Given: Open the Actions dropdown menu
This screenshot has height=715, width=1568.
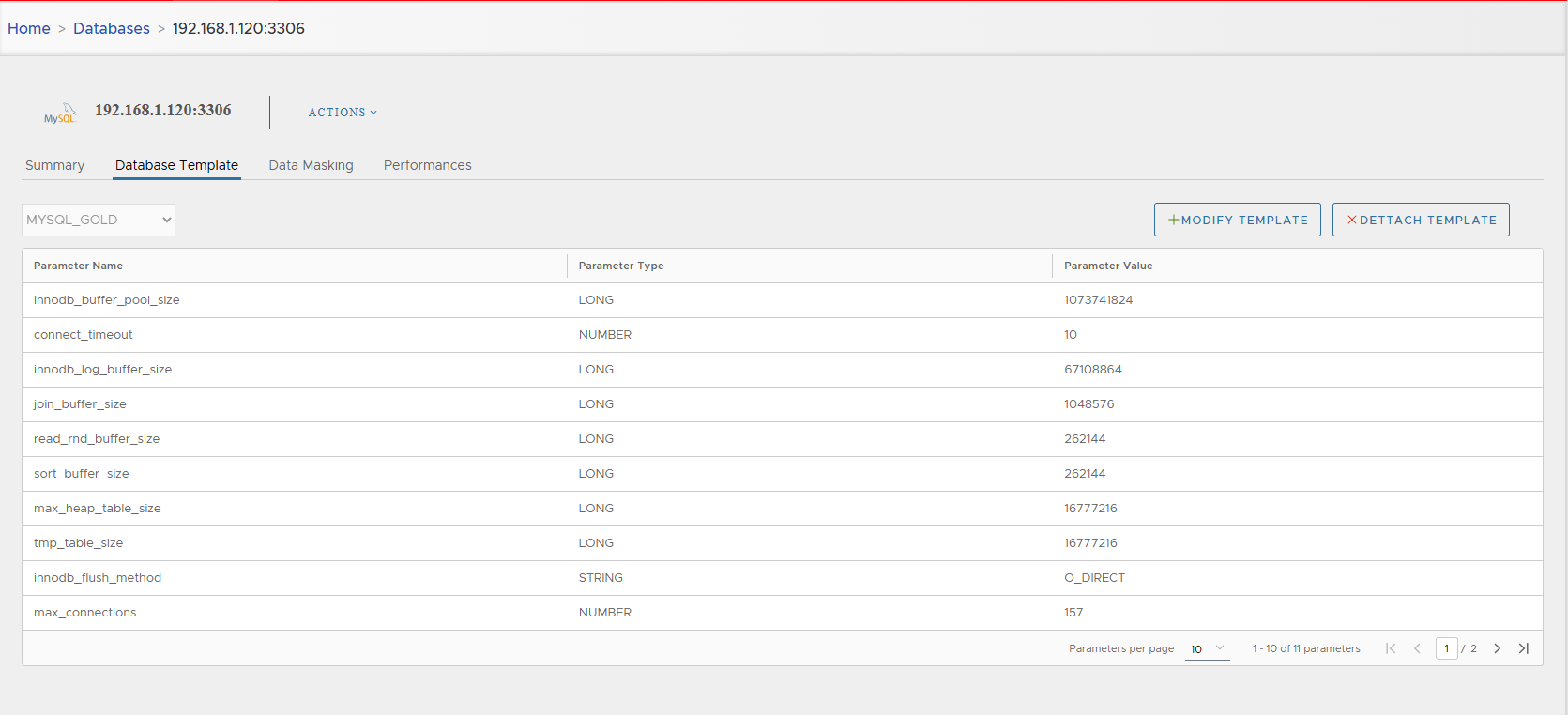Looking at the screenshot, I should pos(343,113).
